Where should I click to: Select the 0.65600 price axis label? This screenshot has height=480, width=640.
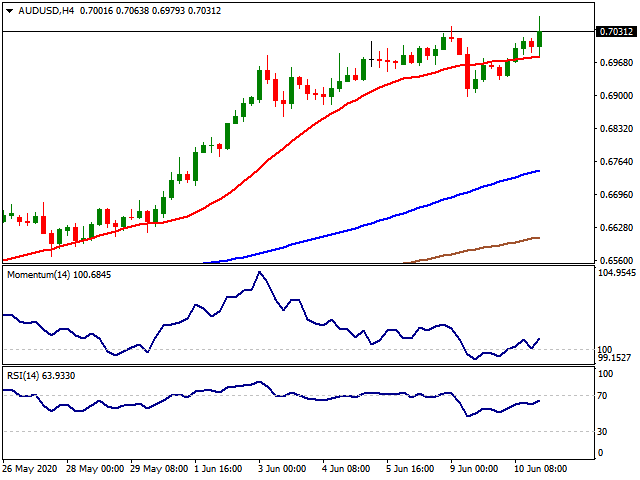tap(616, 260)
